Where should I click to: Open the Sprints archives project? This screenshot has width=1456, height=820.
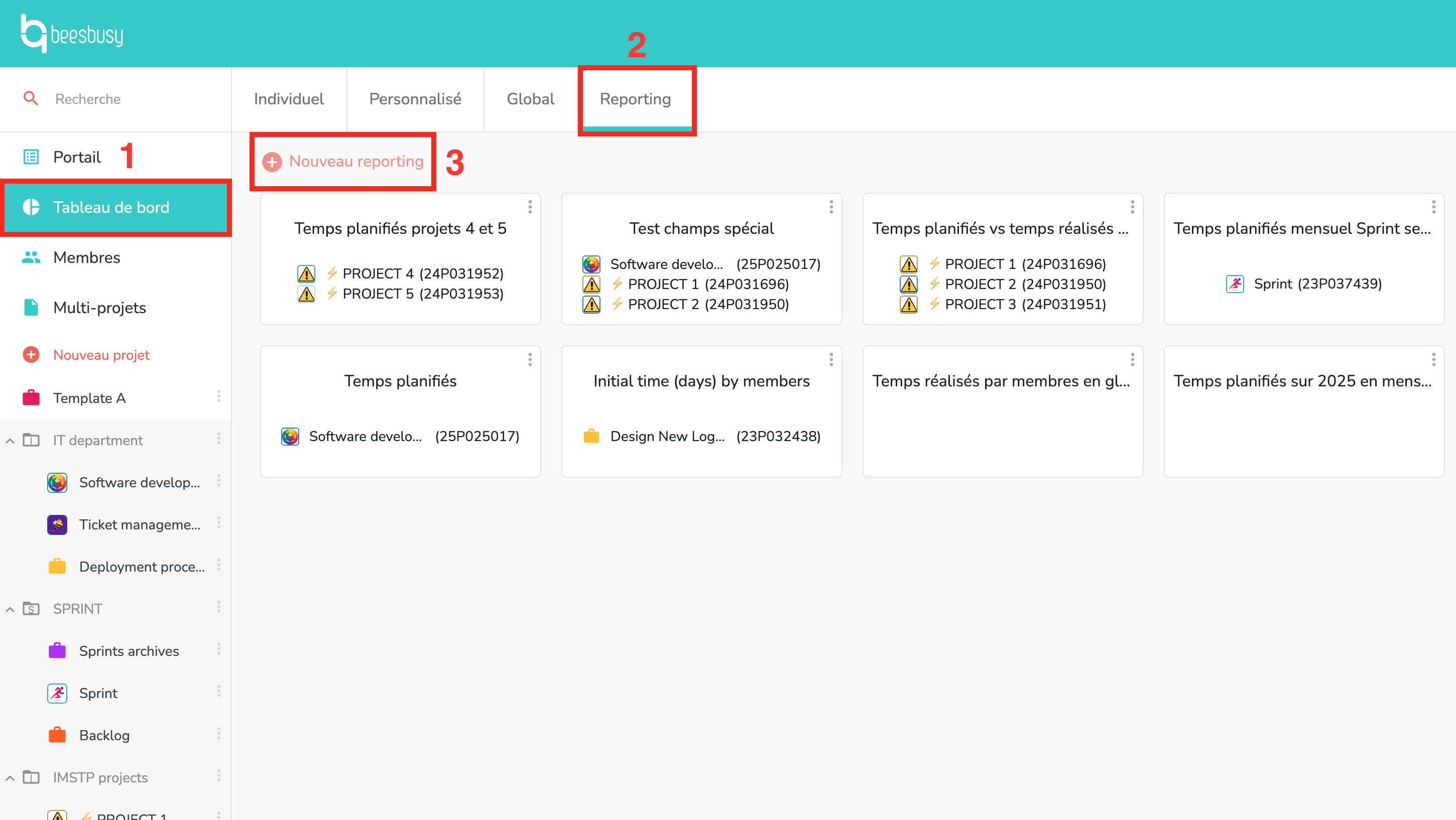[129, 651]
